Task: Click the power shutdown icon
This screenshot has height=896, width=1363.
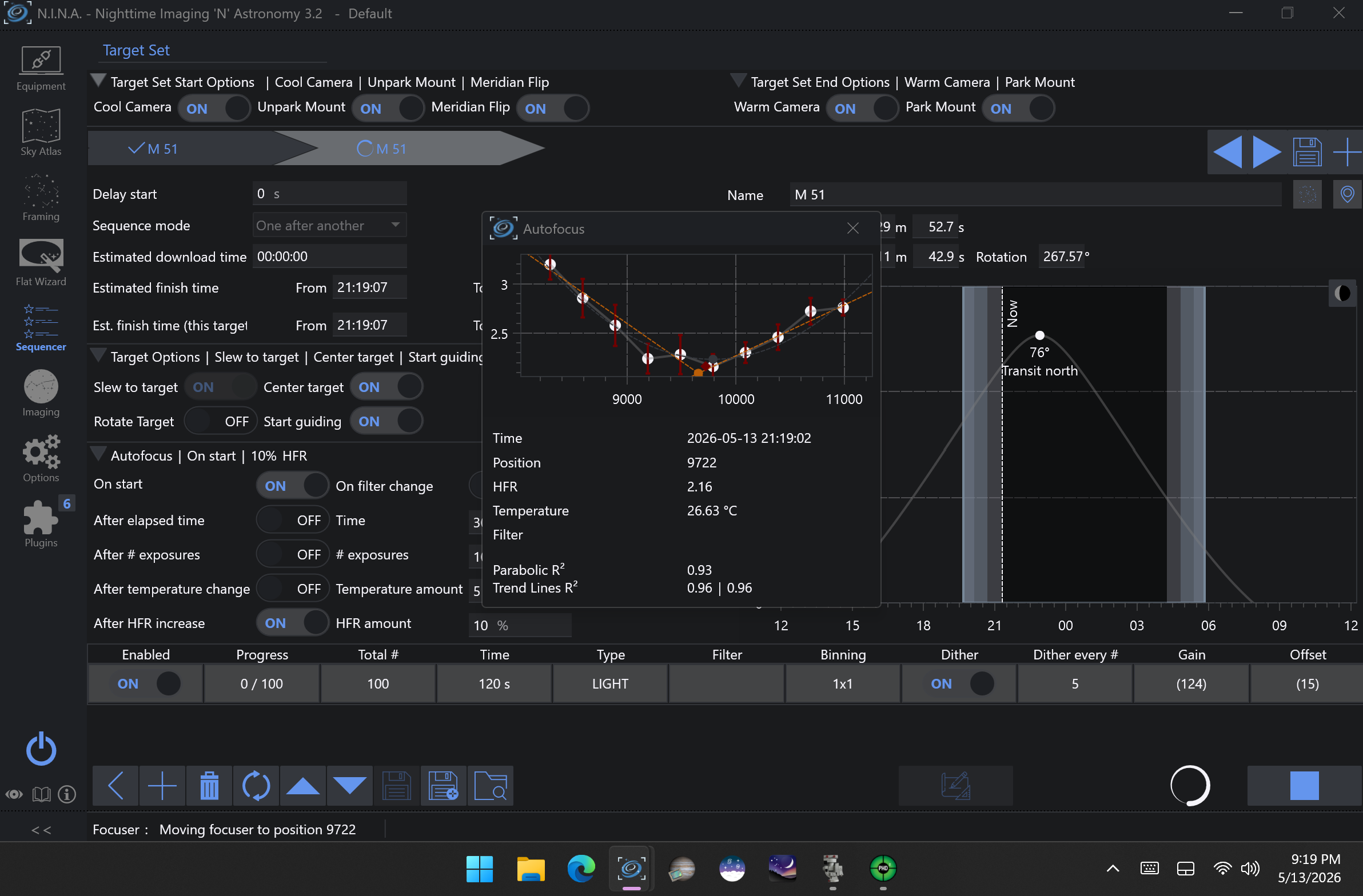Action: click(41, 749)
